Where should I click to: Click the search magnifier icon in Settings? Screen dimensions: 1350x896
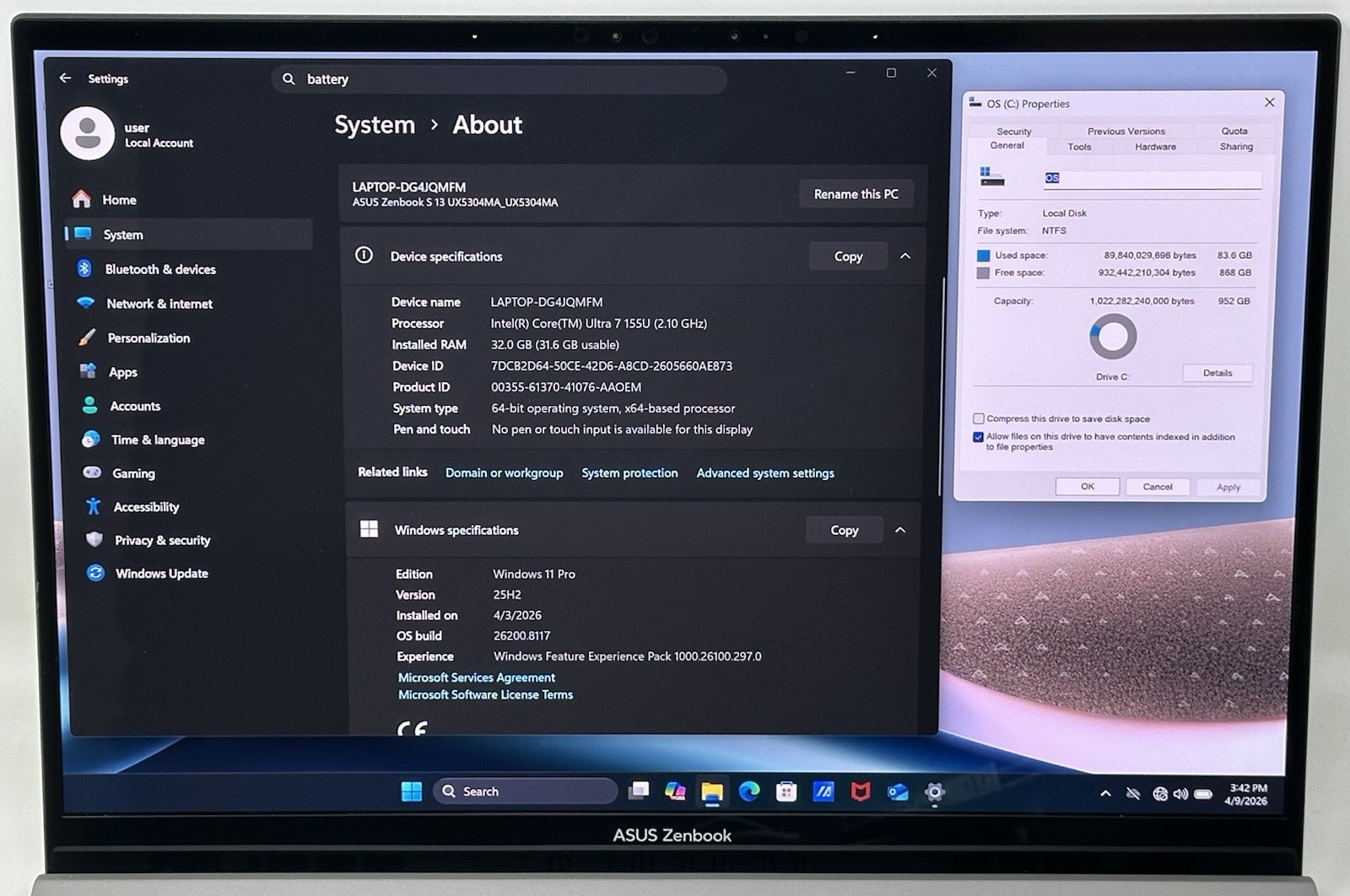289,78
